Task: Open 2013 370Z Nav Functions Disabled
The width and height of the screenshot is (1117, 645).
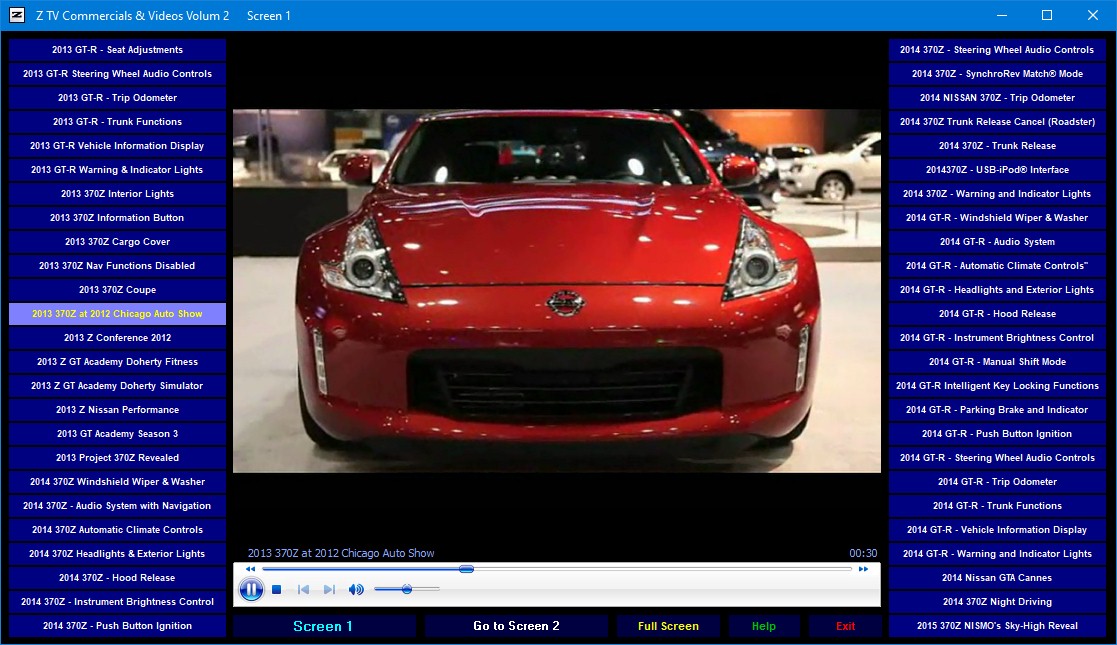Action: click(x=118, y=266)
